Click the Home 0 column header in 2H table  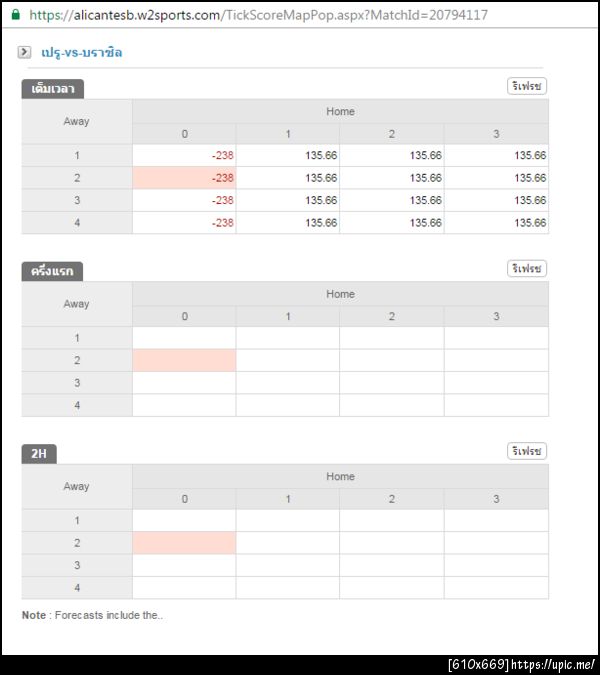pos(184,499)
